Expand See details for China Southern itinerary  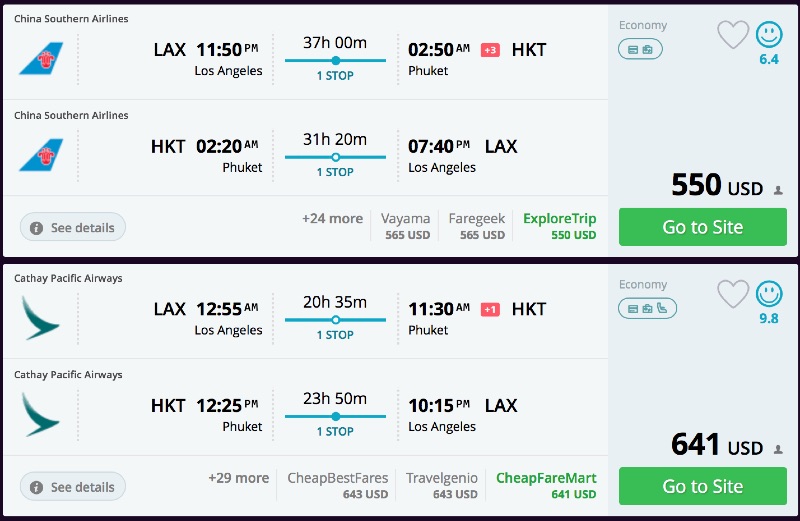72,228
